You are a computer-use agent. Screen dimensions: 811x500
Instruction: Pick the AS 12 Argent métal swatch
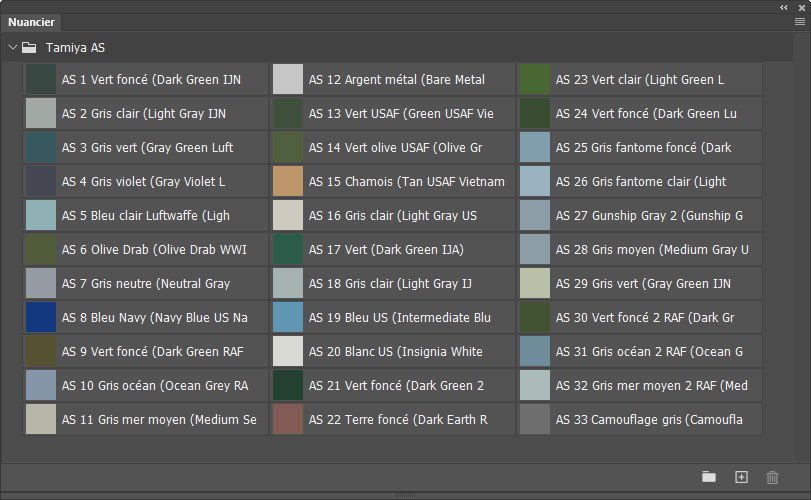coord(288,79)
